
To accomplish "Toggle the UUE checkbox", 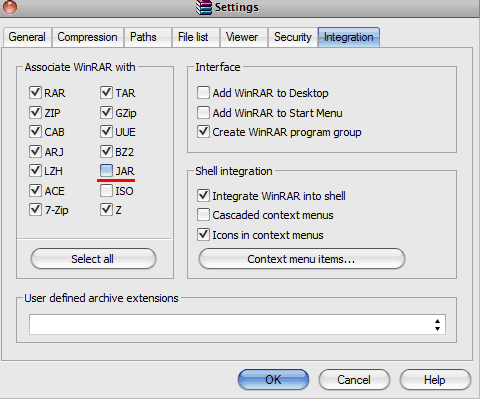I will (x=106, y=132).
